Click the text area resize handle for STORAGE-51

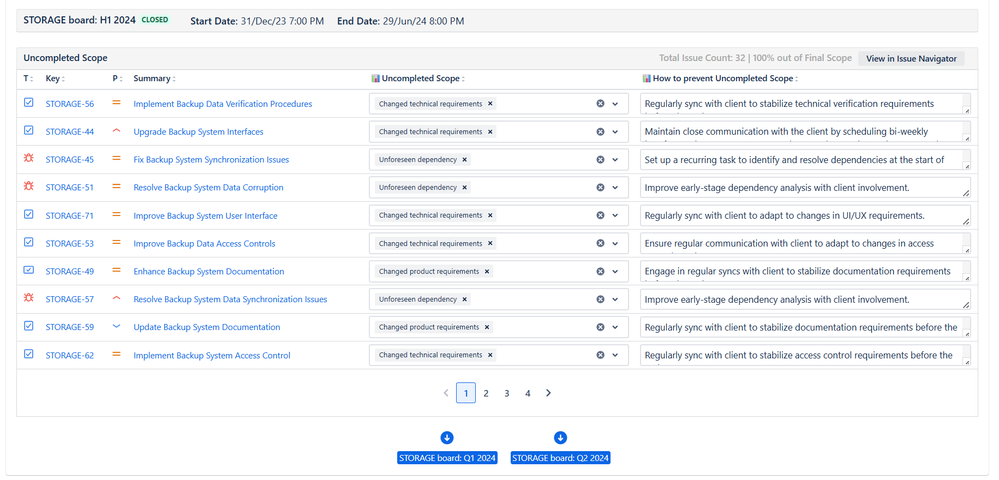pos(966,193)
